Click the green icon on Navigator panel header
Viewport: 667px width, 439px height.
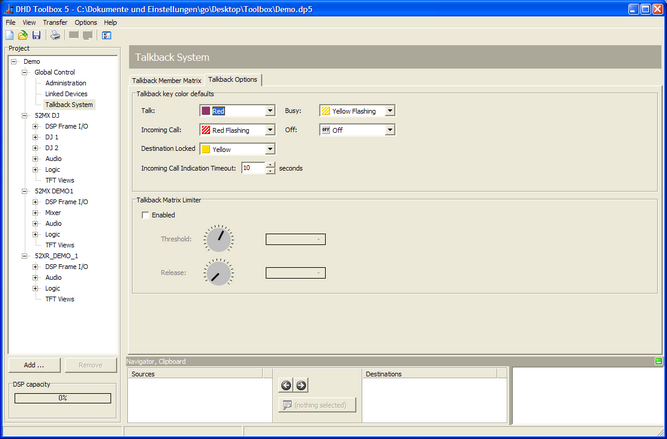[x=658, y=360]
